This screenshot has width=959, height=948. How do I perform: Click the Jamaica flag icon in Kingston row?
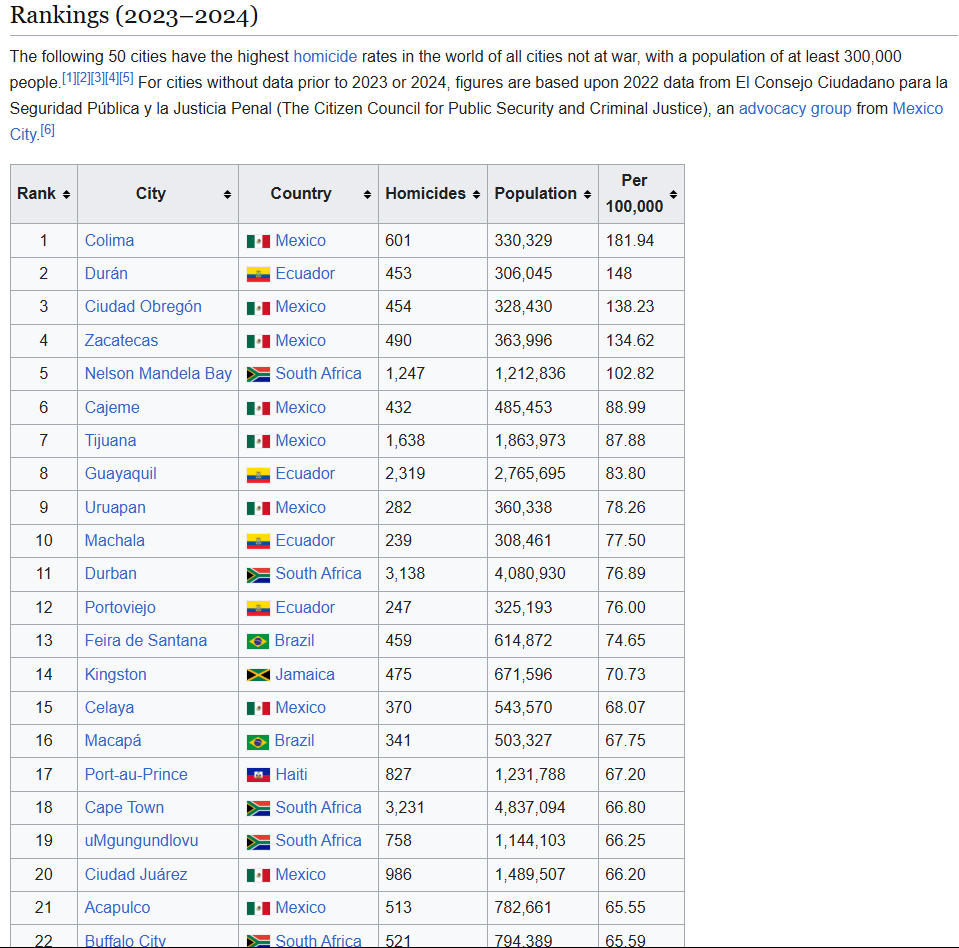pos(258,675)
